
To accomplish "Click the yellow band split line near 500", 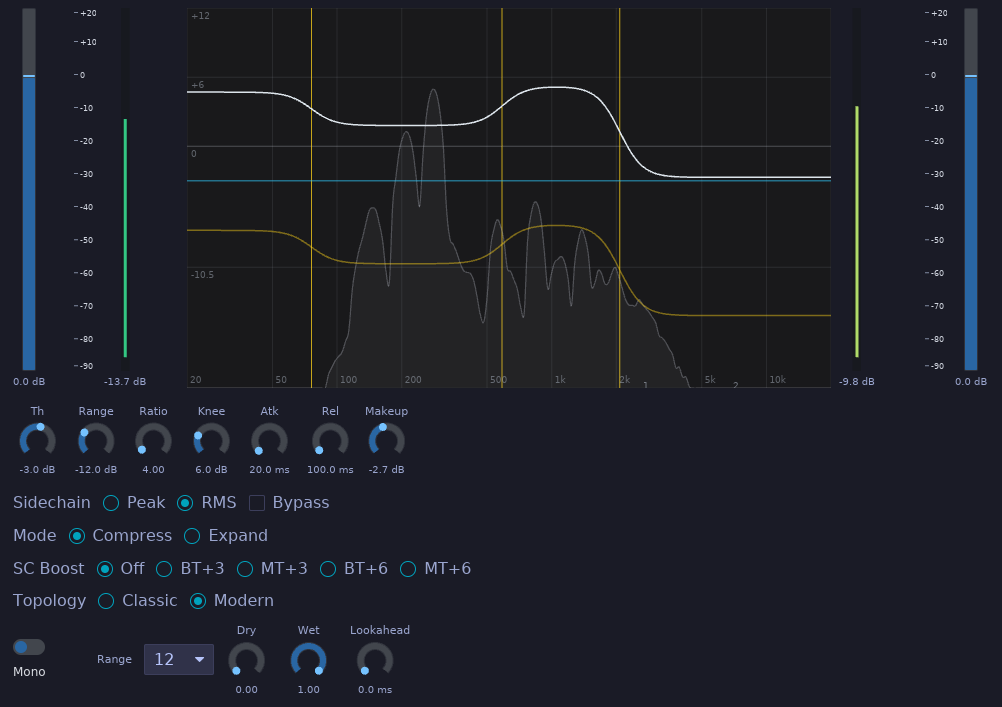I will click(x=502, y=198).
